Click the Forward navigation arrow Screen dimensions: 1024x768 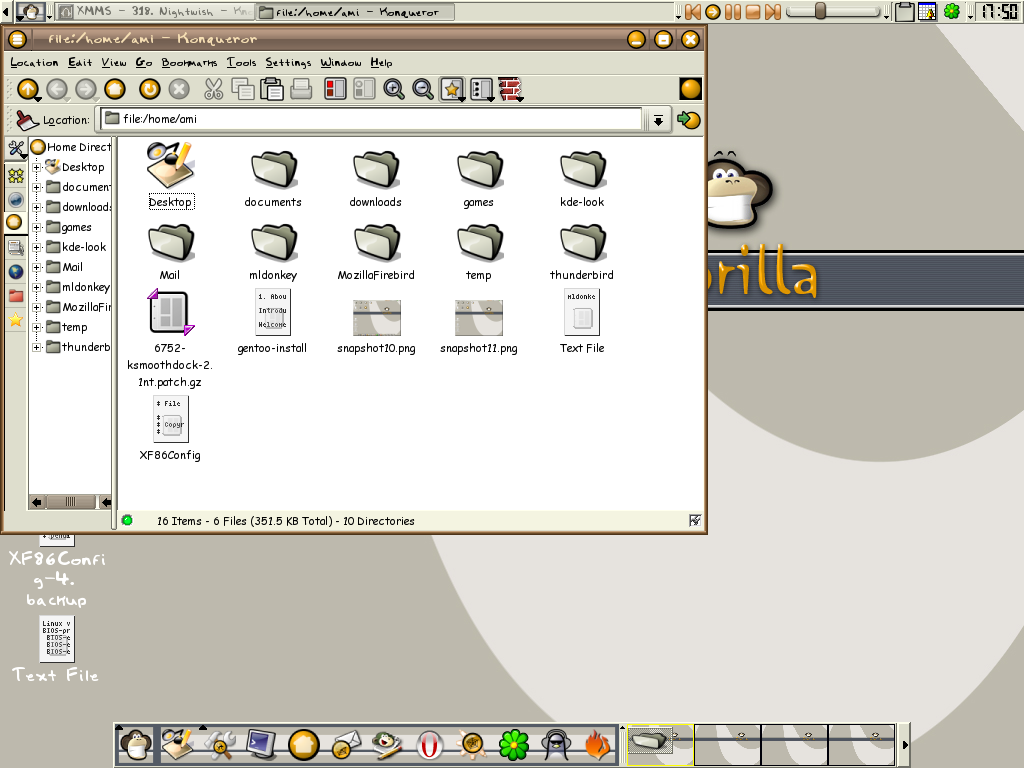[86, 89]
